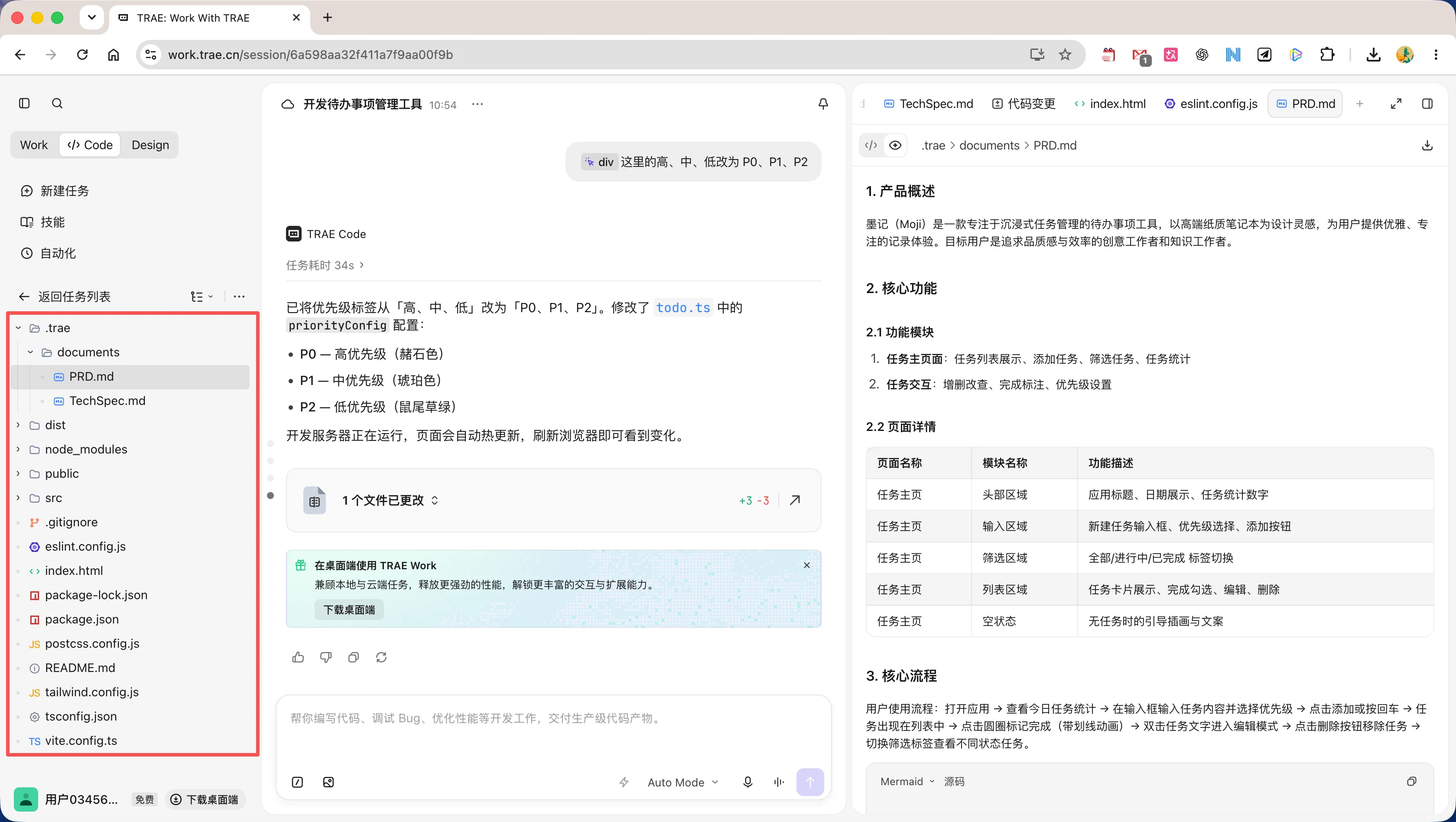This screenshot has width=1456, height=822.
Task: Regenerate the response with refresh icon
Action: (381, 657)
